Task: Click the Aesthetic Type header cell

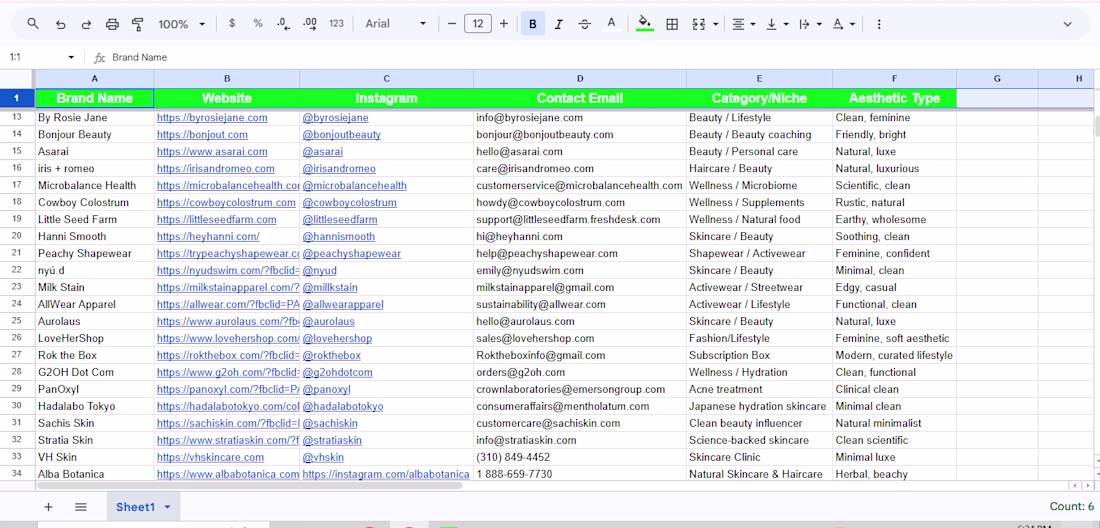Action: [894, 98]
